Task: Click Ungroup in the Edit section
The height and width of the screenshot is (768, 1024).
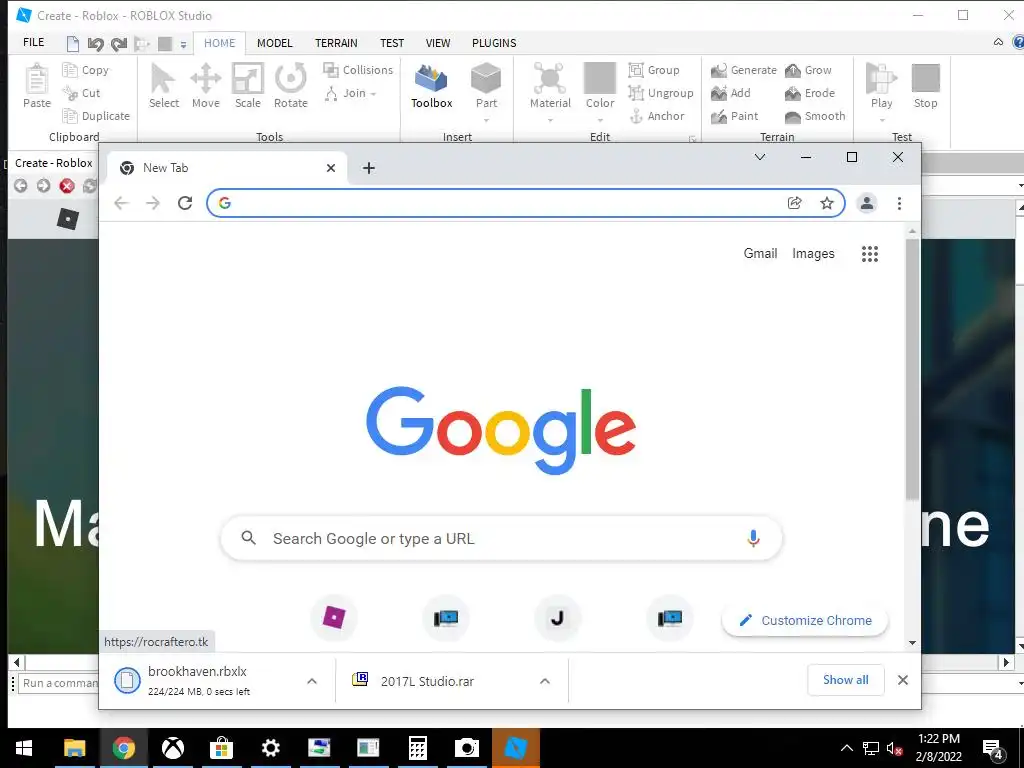Action: pos(661,93)
